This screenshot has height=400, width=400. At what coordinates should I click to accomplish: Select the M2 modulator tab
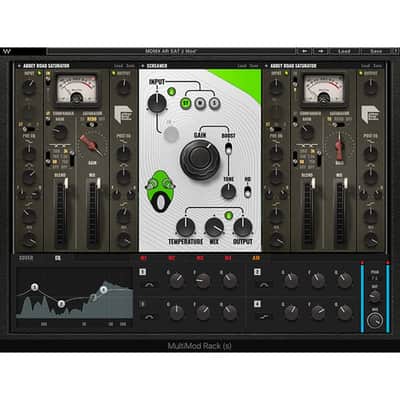[172, 258]
